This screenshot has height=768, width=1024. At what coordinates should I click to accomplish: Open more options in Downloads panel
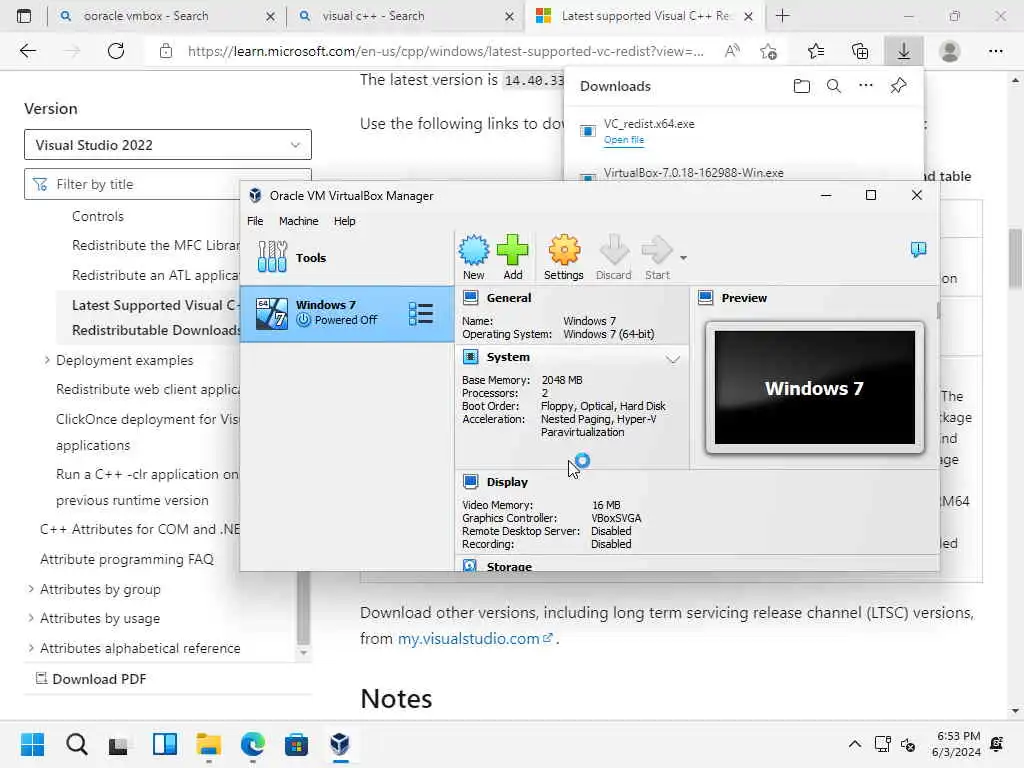tap(865, 85)
